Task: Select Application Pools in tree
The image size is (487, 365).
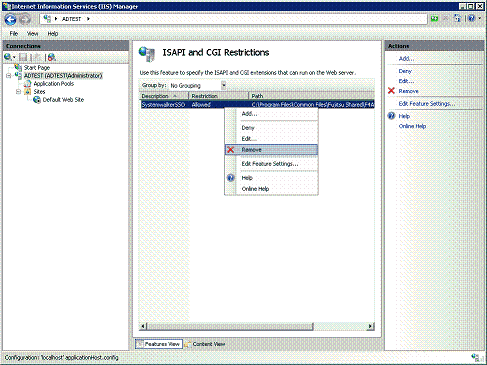Action: (x=54, y=84)
